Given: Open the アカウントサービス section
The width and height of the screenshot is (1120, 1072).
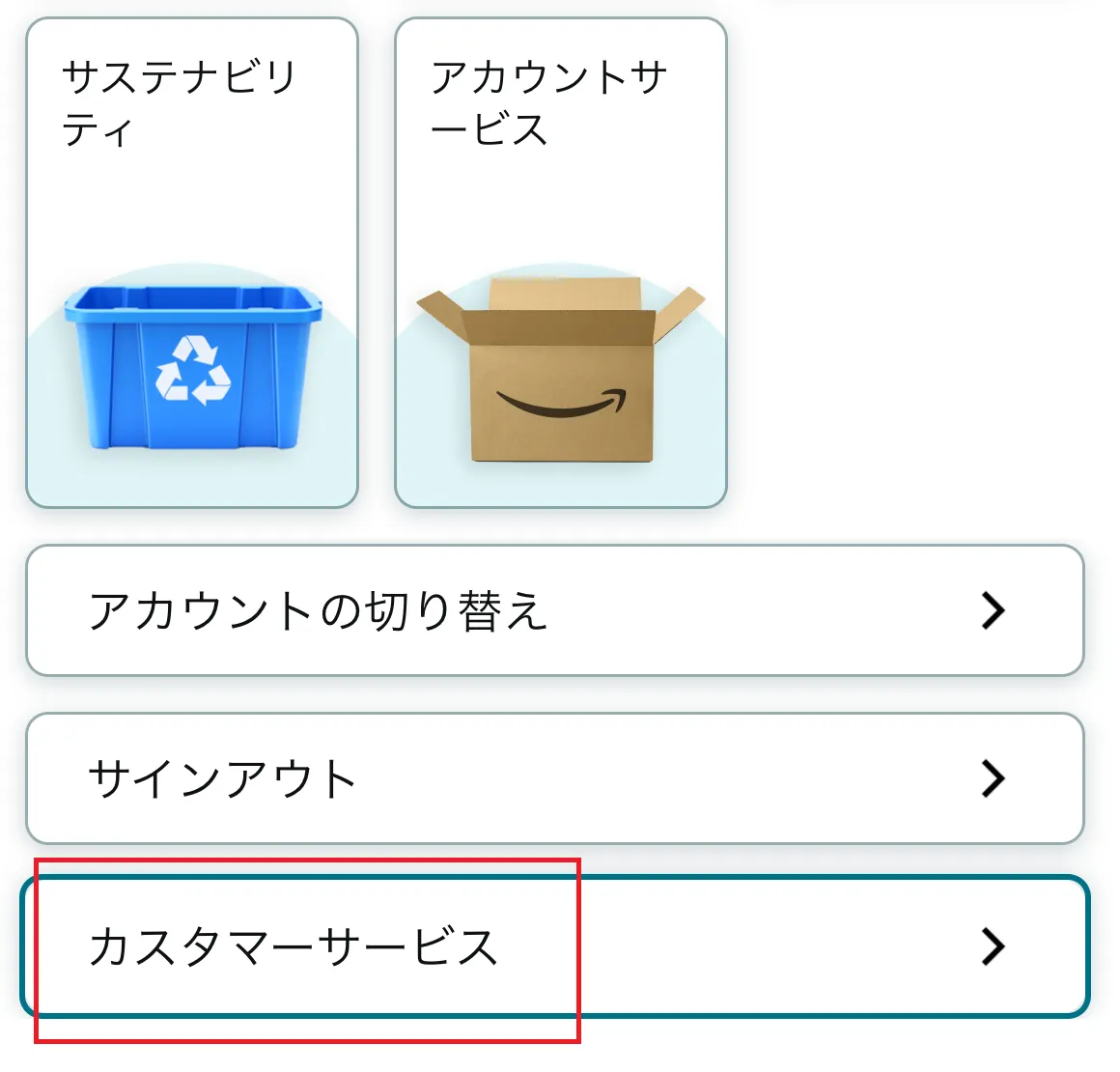Looking at the screenshot, I should 560,261.
